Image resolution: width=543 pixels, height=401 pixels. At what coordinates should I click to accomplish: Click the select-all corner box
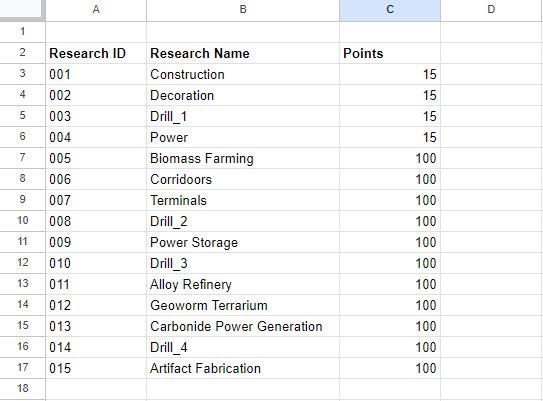click(x=22, y=10)
